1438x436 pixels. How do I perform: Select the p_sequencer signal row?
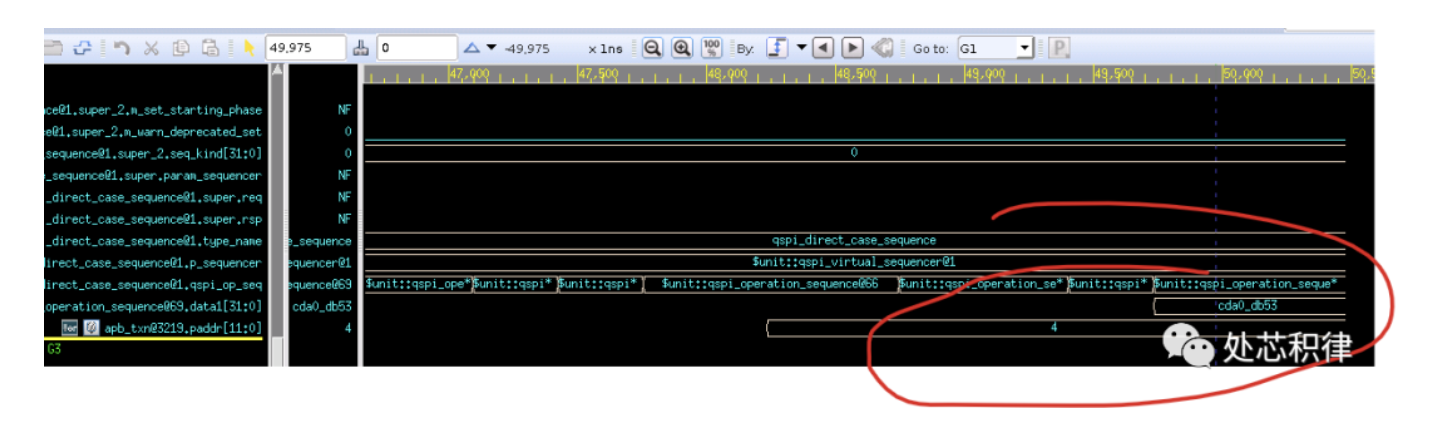pos(154,263)
